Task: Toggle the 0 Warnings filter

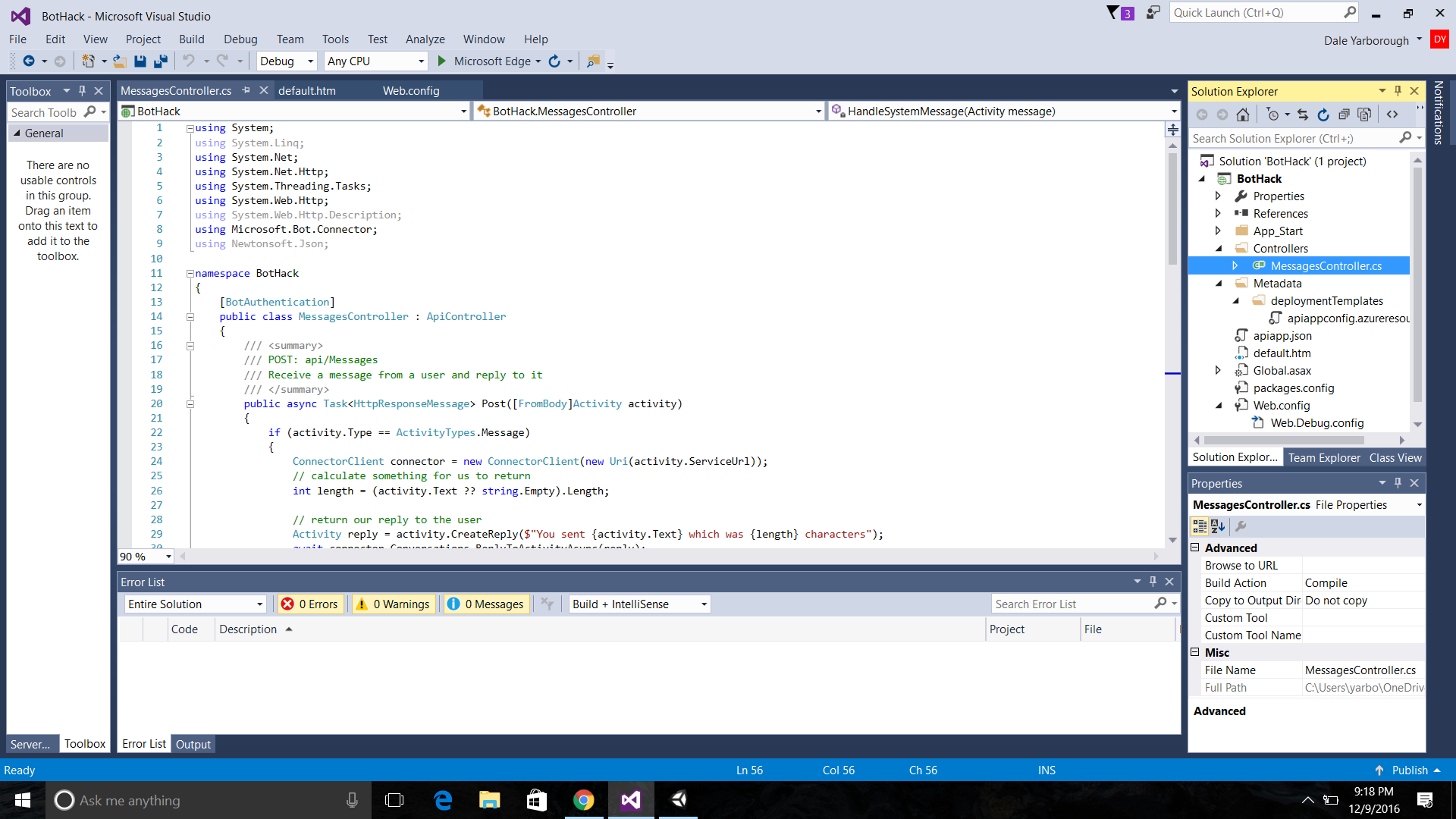Action: pyautogui.click(x=393, y=604)
